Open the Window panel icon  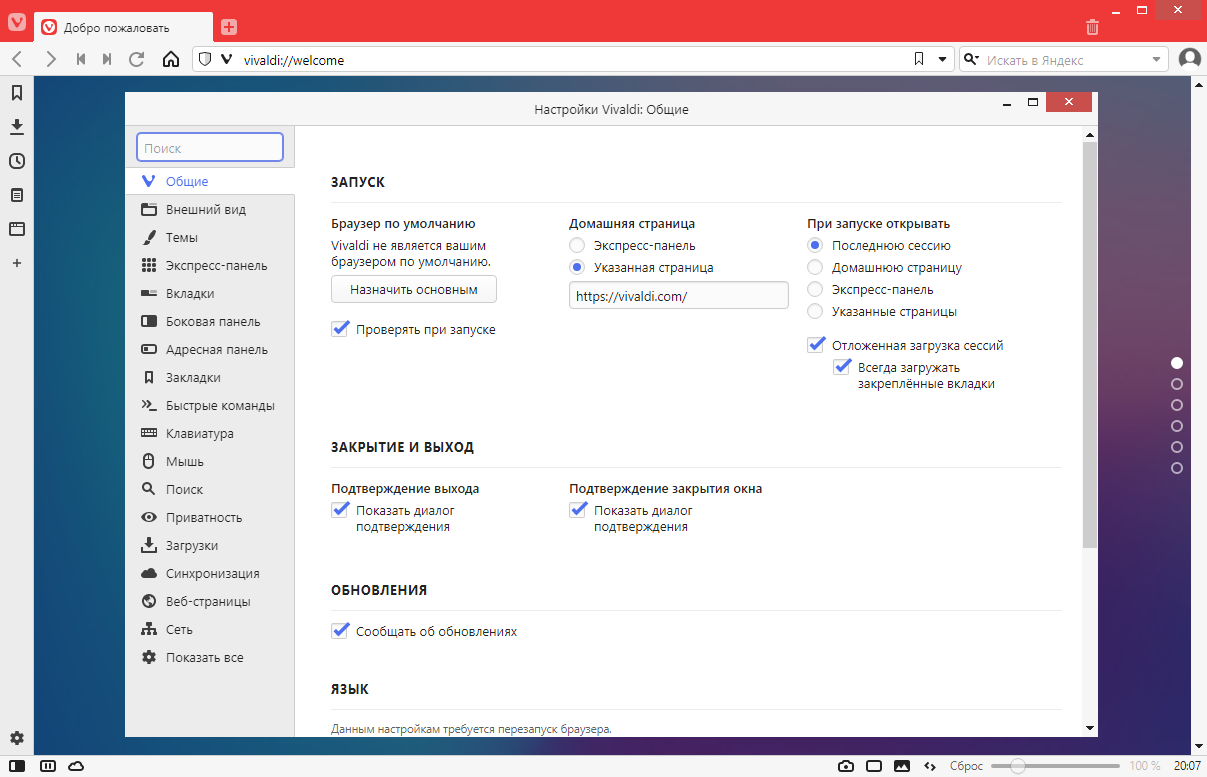(x=17, y=229)
